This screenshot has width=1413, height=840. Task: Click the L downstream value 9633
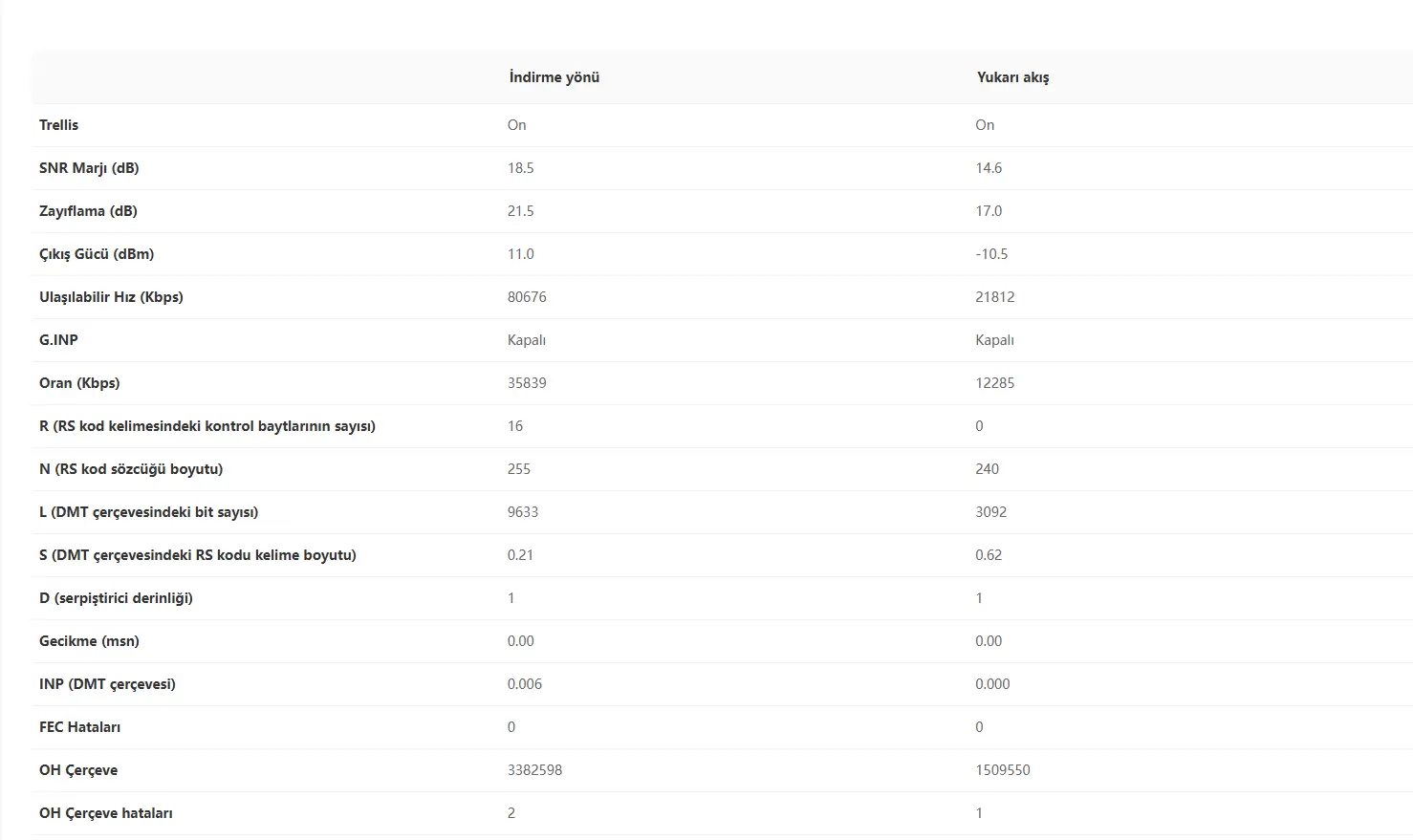(523, 512)
